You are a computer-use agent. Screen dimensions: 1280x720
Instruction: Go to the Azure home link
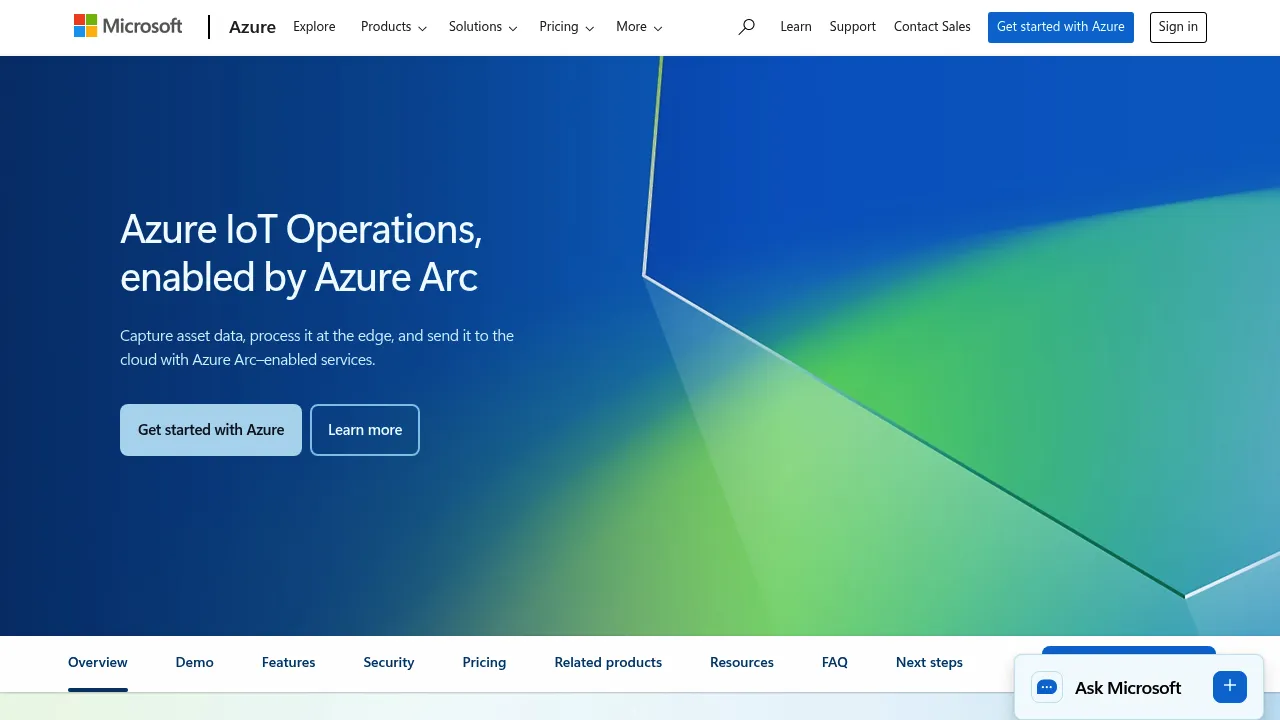(x=252, y=27)
